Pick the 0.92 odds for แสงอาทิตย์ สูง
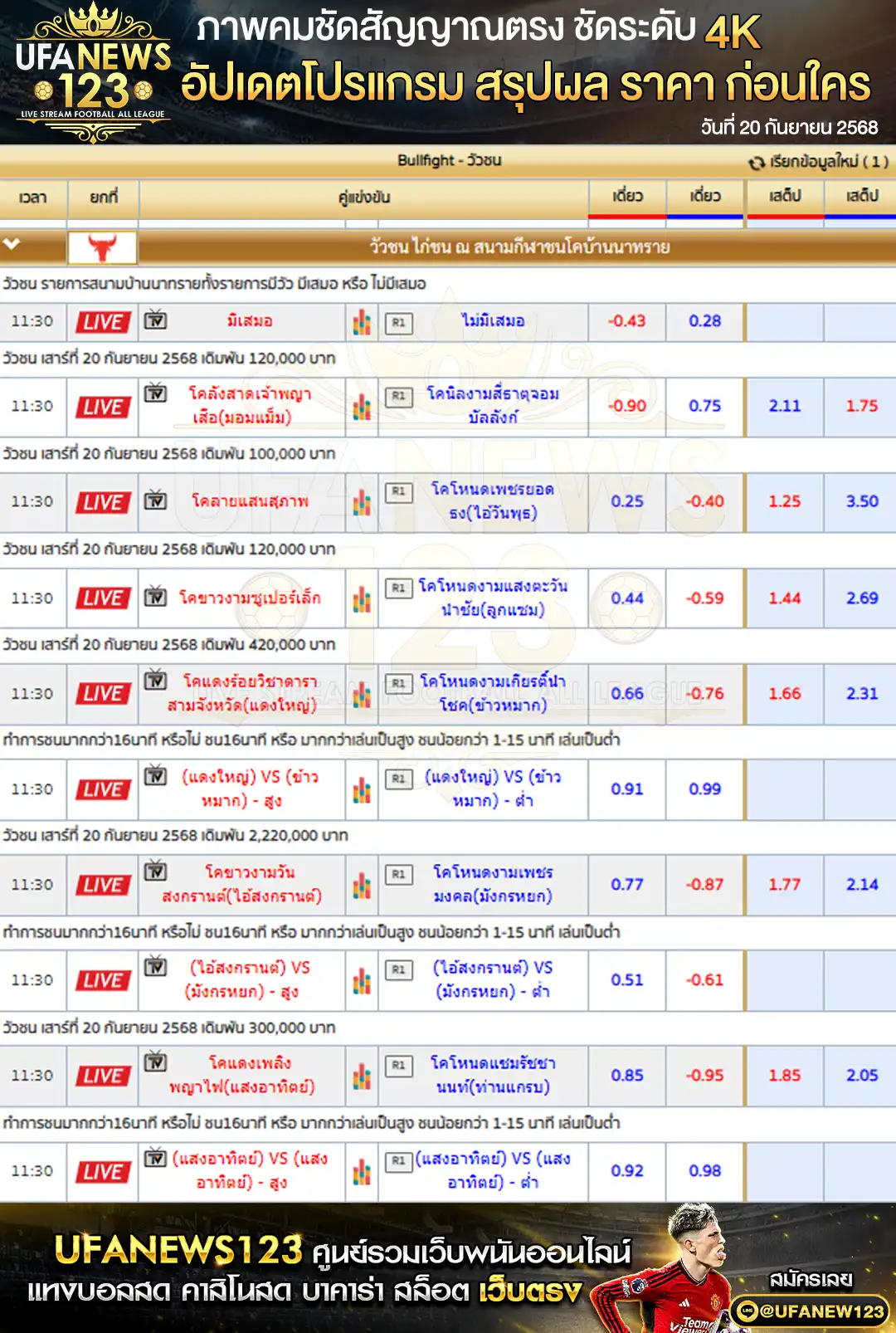This screenshot has width=896, height=1333. tap(627, 1170)
